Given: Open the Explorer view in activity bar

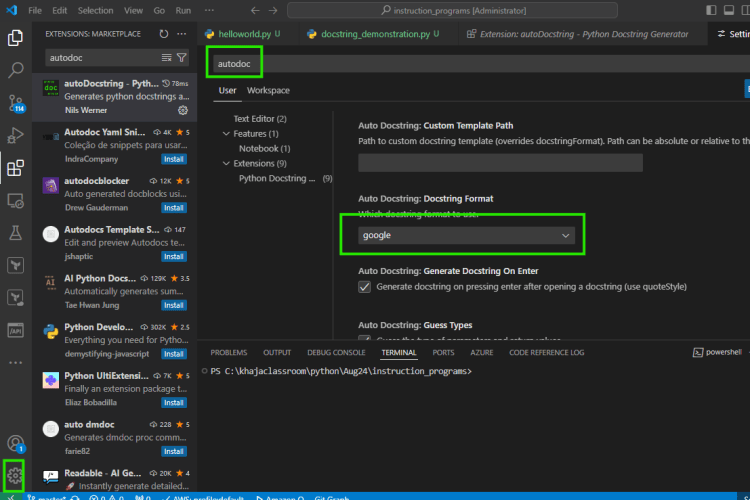Looking at the screenshot, I should 15,38.
